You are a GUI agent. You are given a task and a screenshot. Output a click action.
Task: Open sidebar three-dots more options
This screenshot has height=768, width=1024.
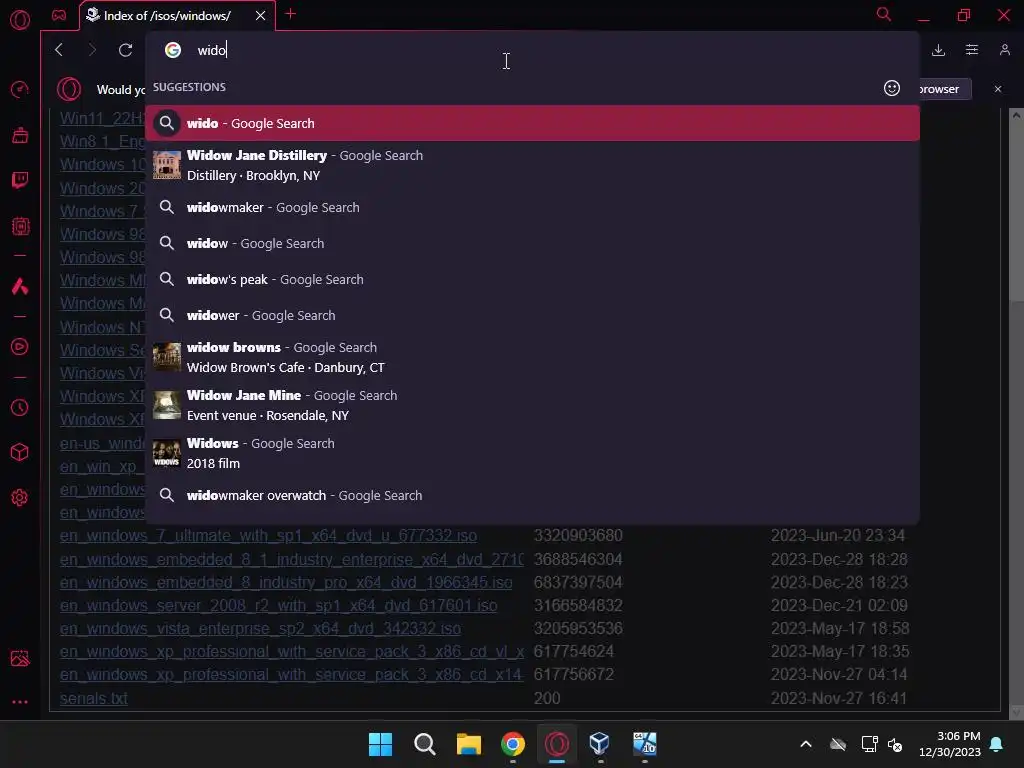pos(20,702)
